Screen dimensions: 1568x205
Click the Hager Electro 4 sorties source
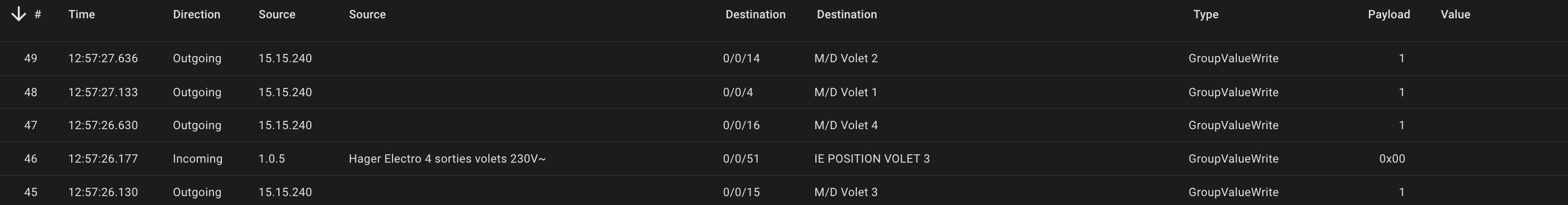(447, 159)
